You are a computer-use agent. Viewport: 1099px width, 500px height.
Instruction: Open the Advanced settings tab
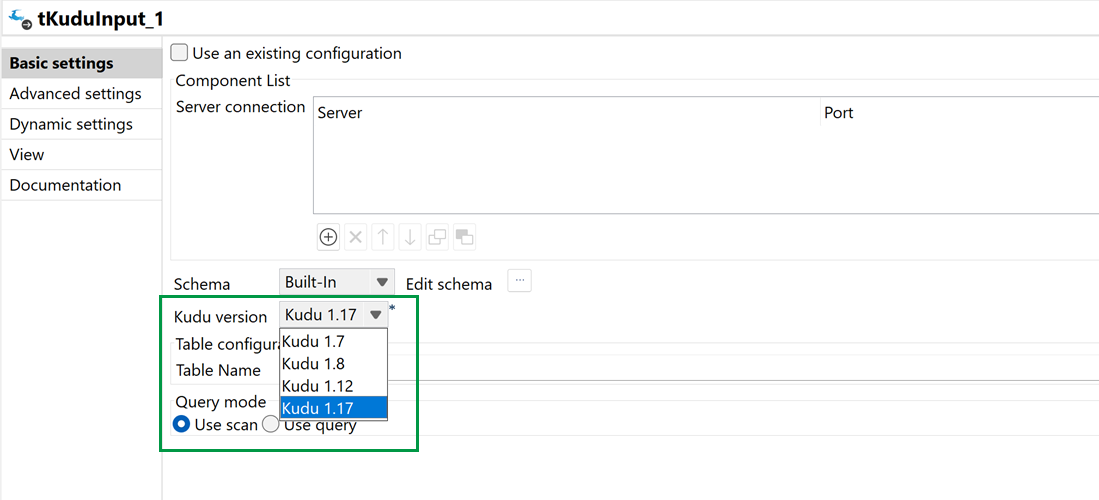(x=81, y=94)
